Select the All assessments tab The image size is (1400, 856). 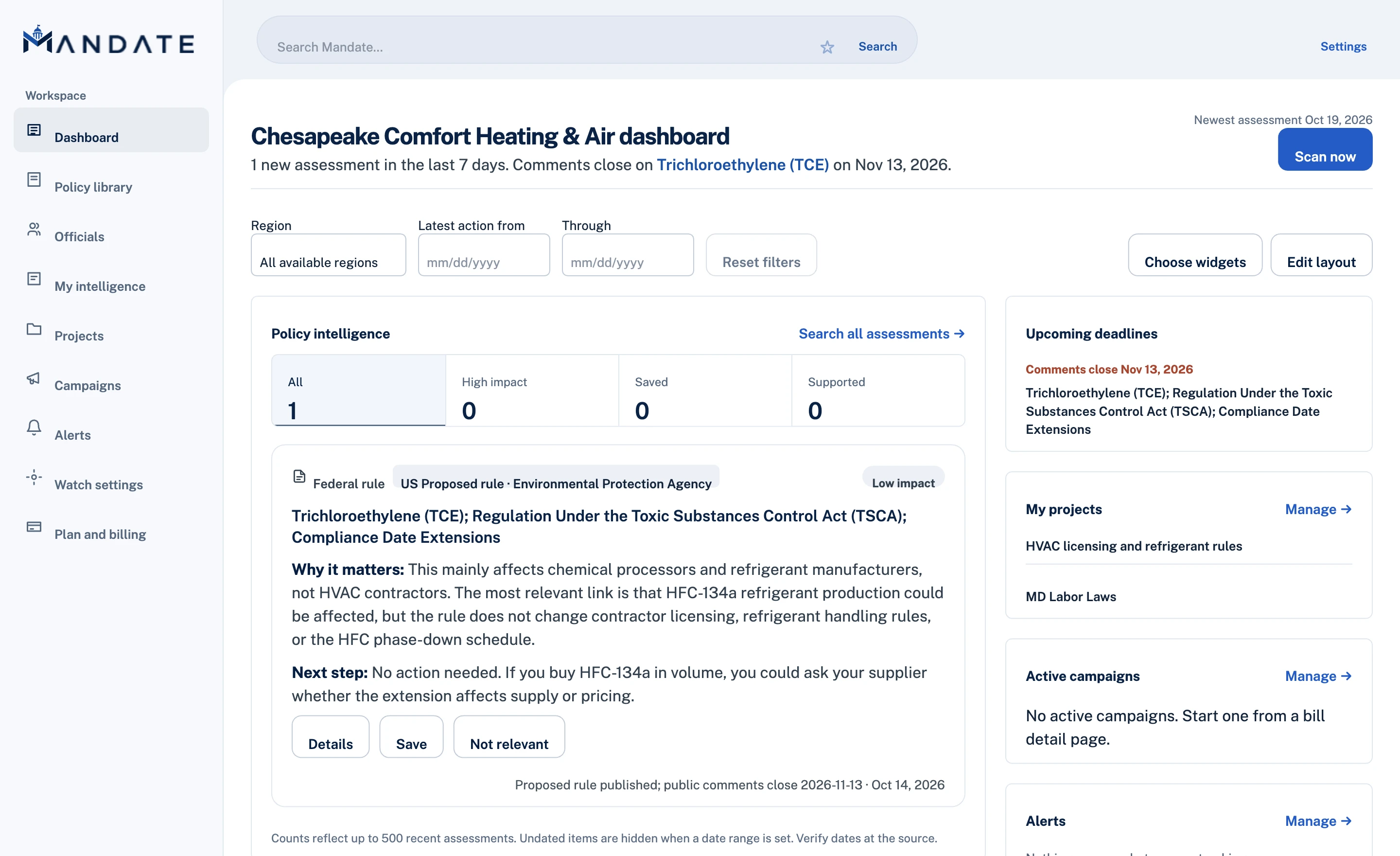pyautogui.click(x=359, y=391)
